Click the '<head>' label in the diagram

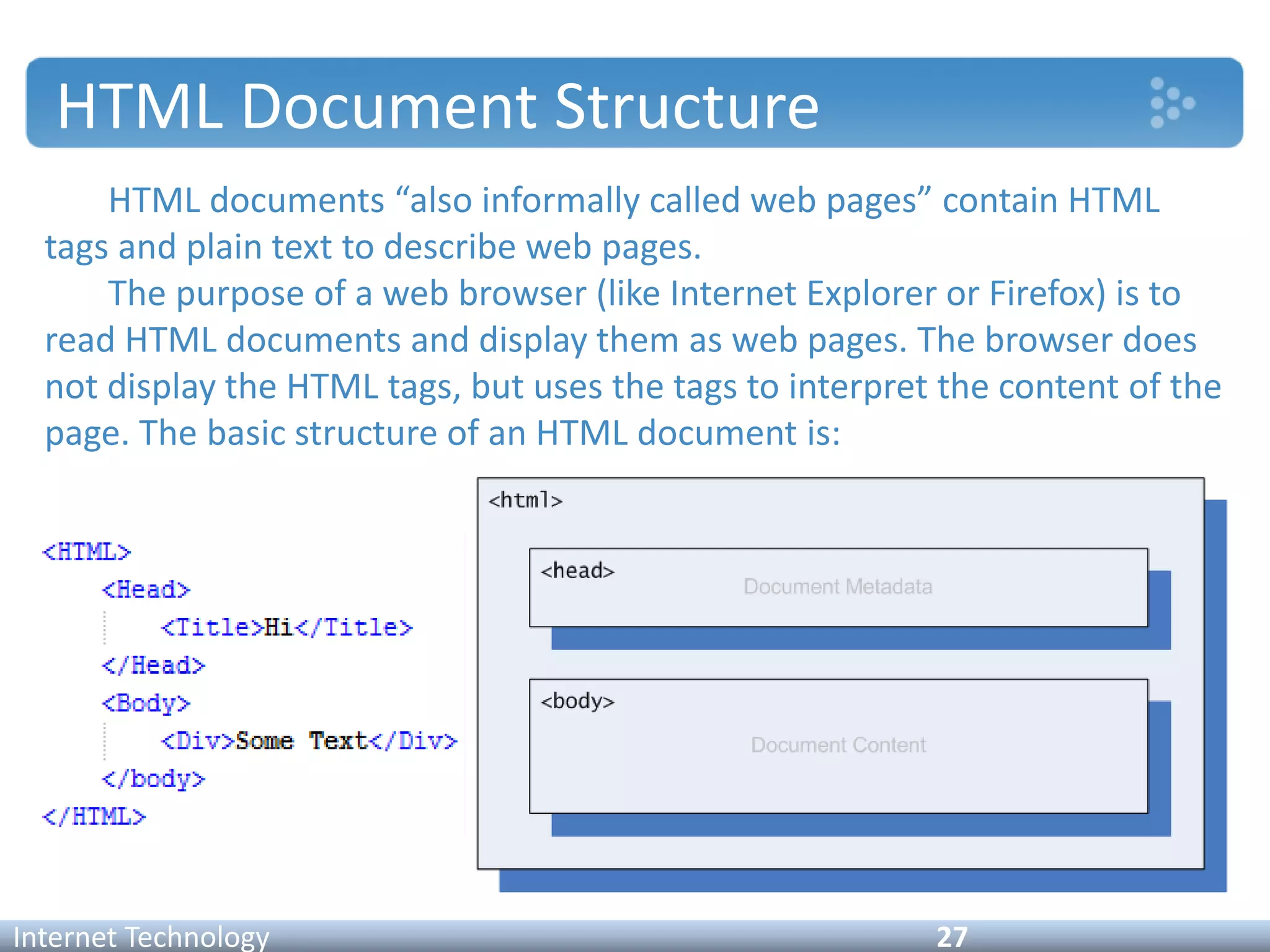[x=578, y=570]
